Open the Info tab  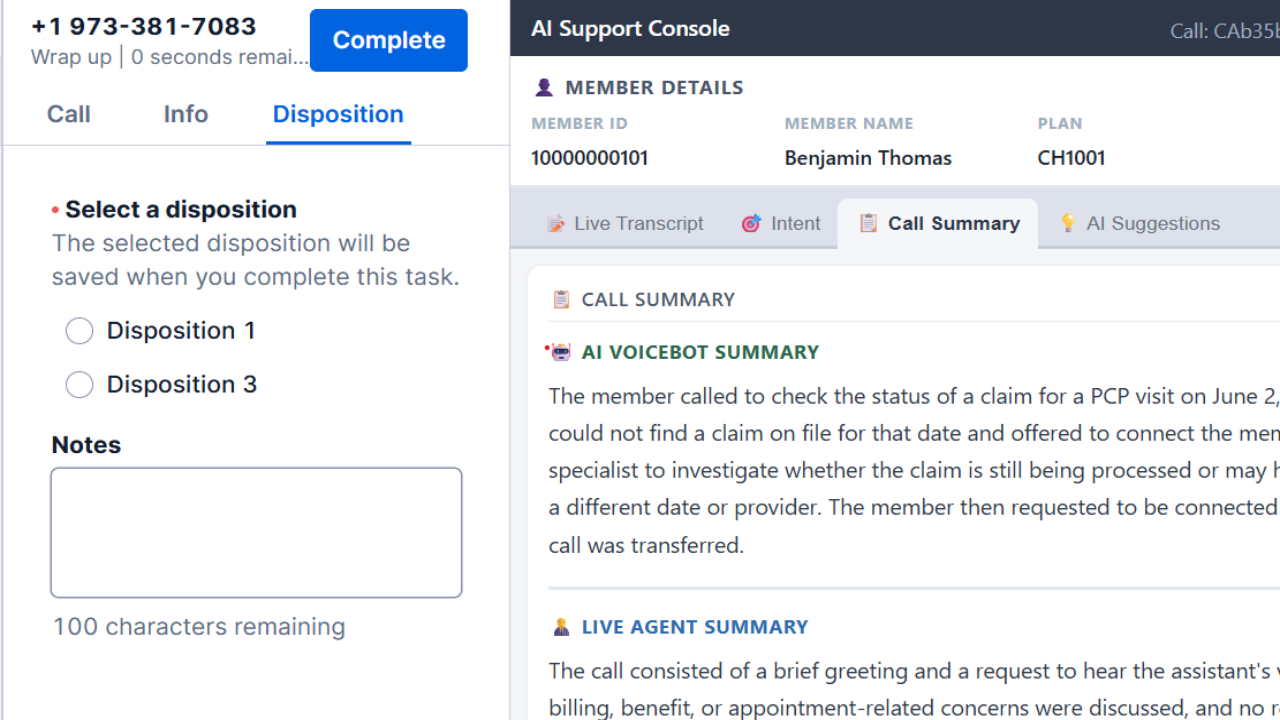click(x=186, y=114)
